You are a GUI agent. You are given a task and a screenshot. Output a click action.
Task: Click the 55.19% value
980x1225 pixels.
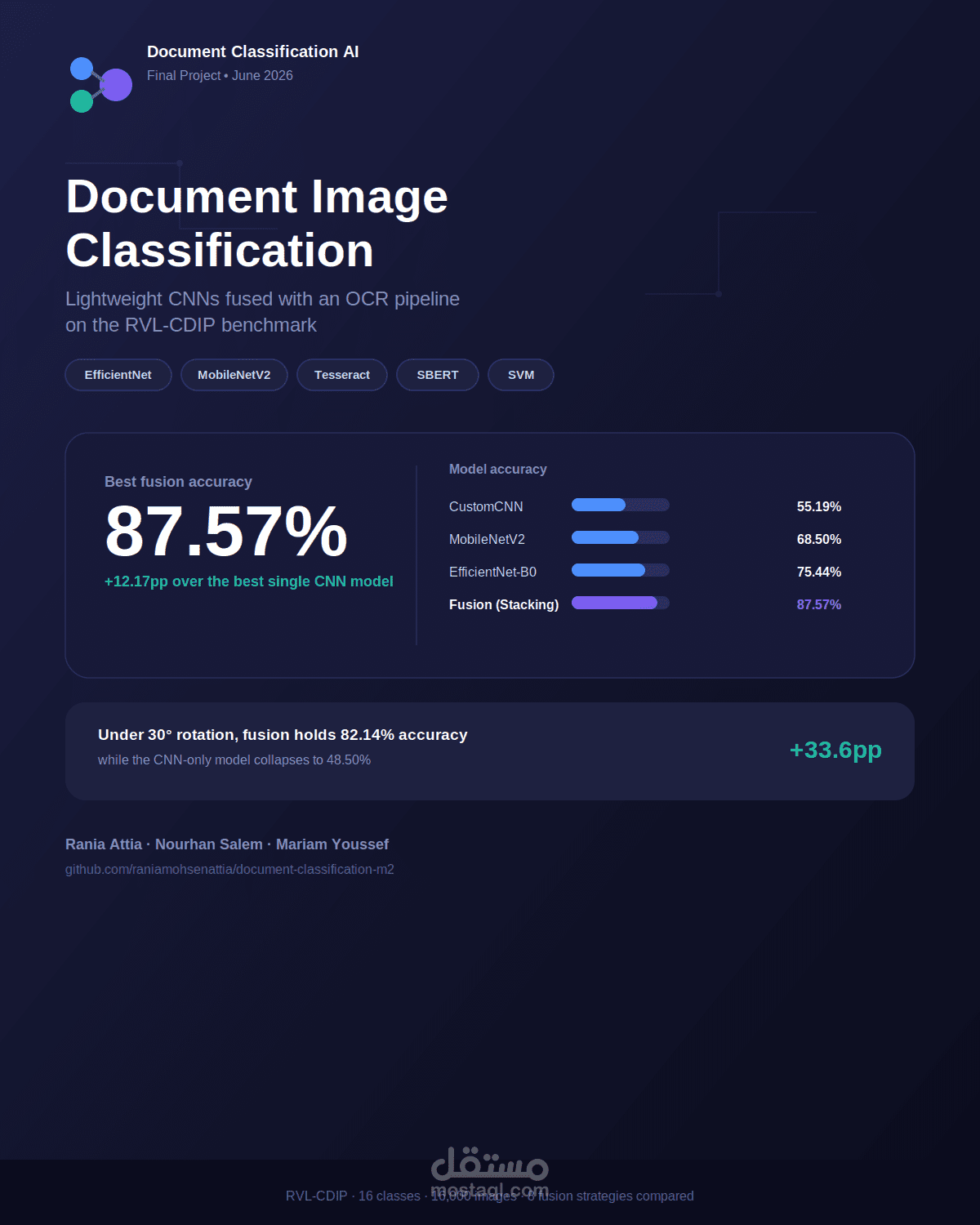[819, 506]
